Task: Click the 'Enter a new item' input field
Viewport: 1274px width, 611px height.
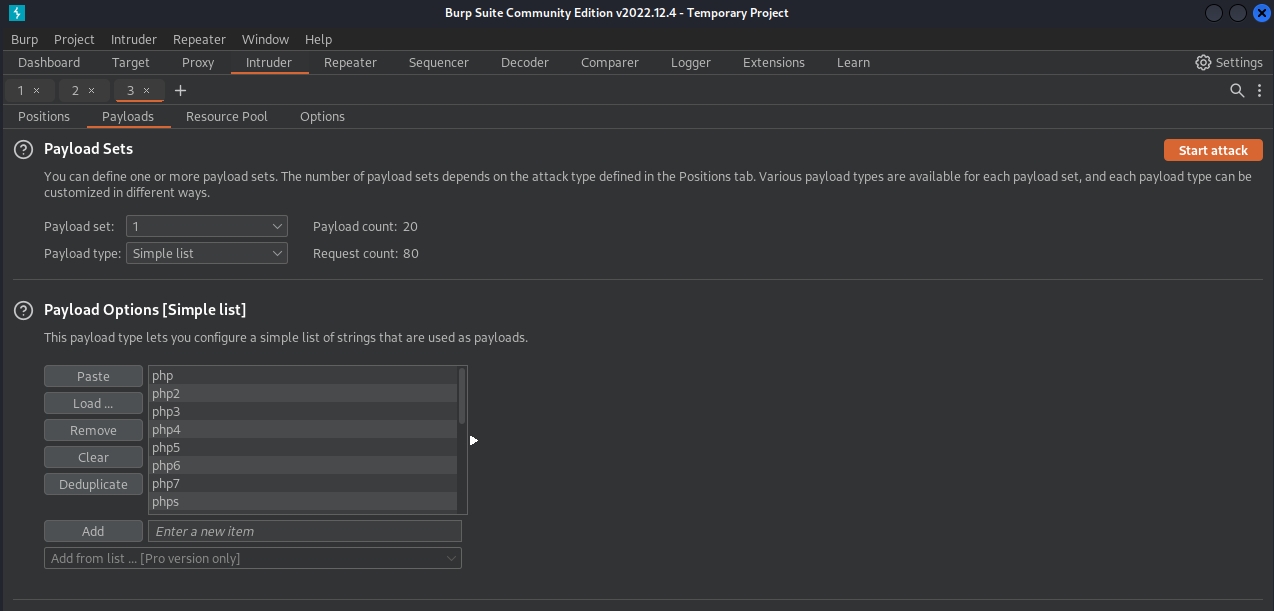Action: [x=304, y=531]
